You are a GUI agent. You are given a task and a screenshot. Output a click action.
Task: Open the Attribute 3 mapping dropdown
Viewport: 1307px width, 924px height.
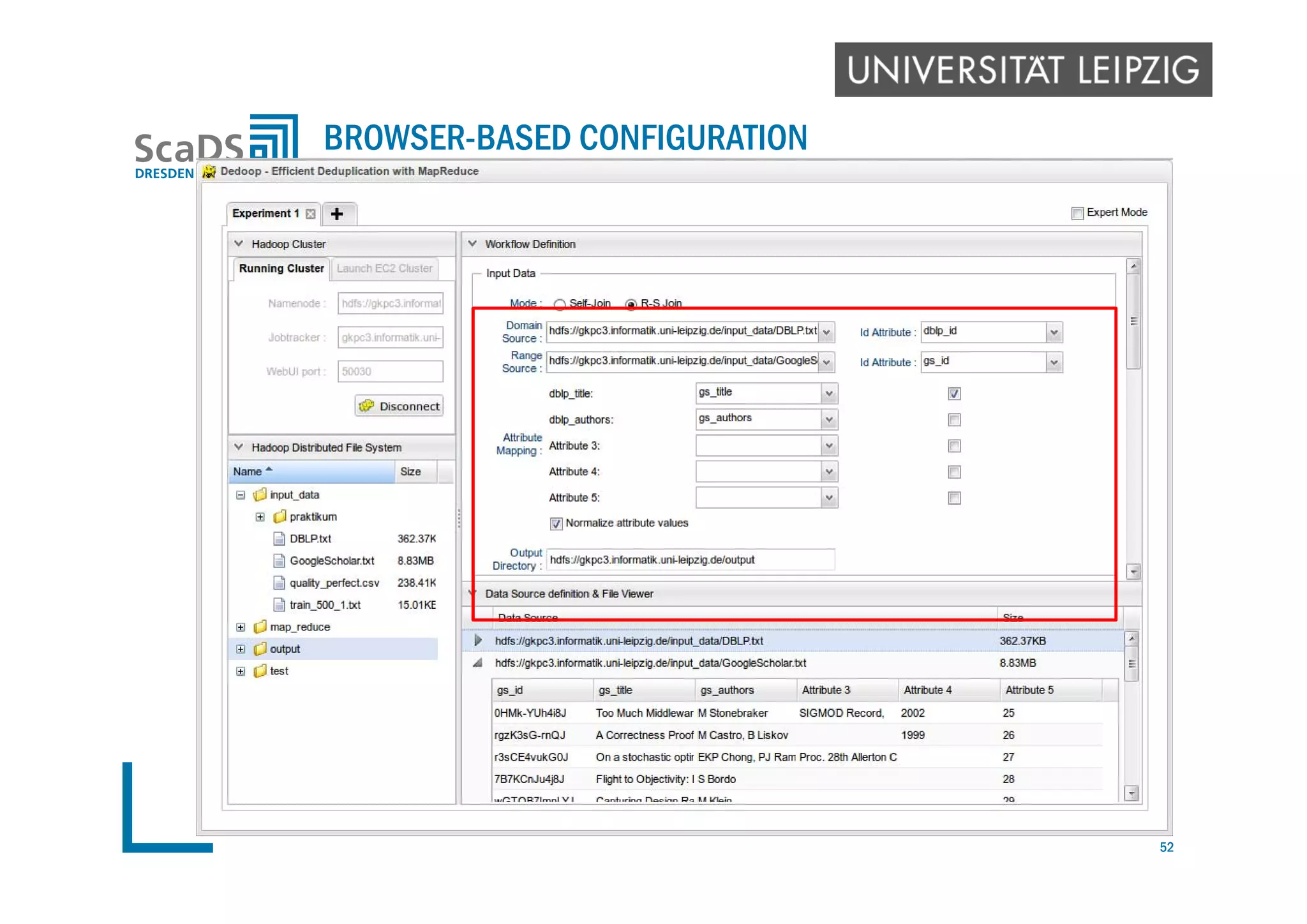pyautogui.click(x=829, y=445)
